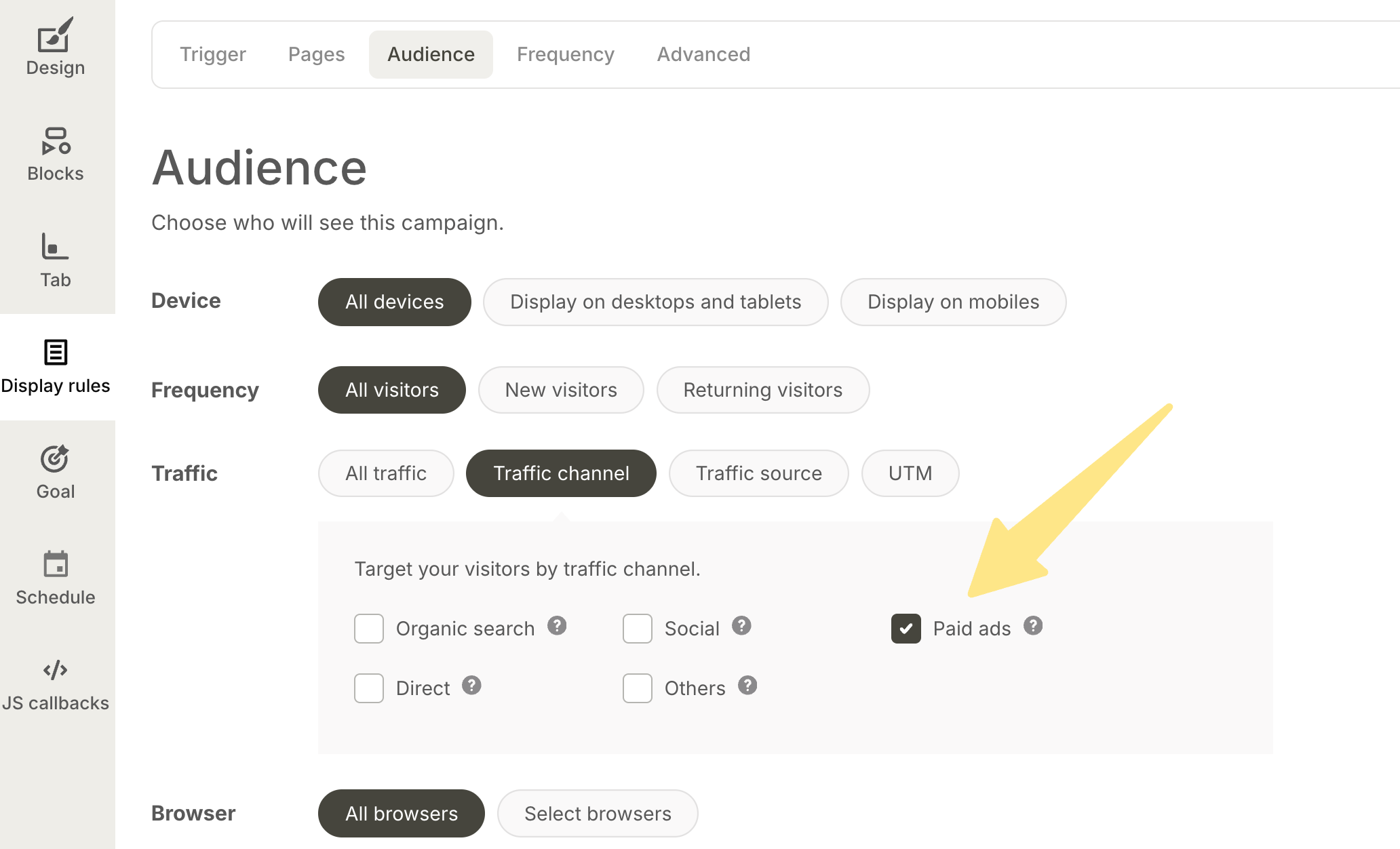The width and height of the screenshot is (1400, 849).
Task: Show help tooltip for Social
Action: click(x=741, y=625)
